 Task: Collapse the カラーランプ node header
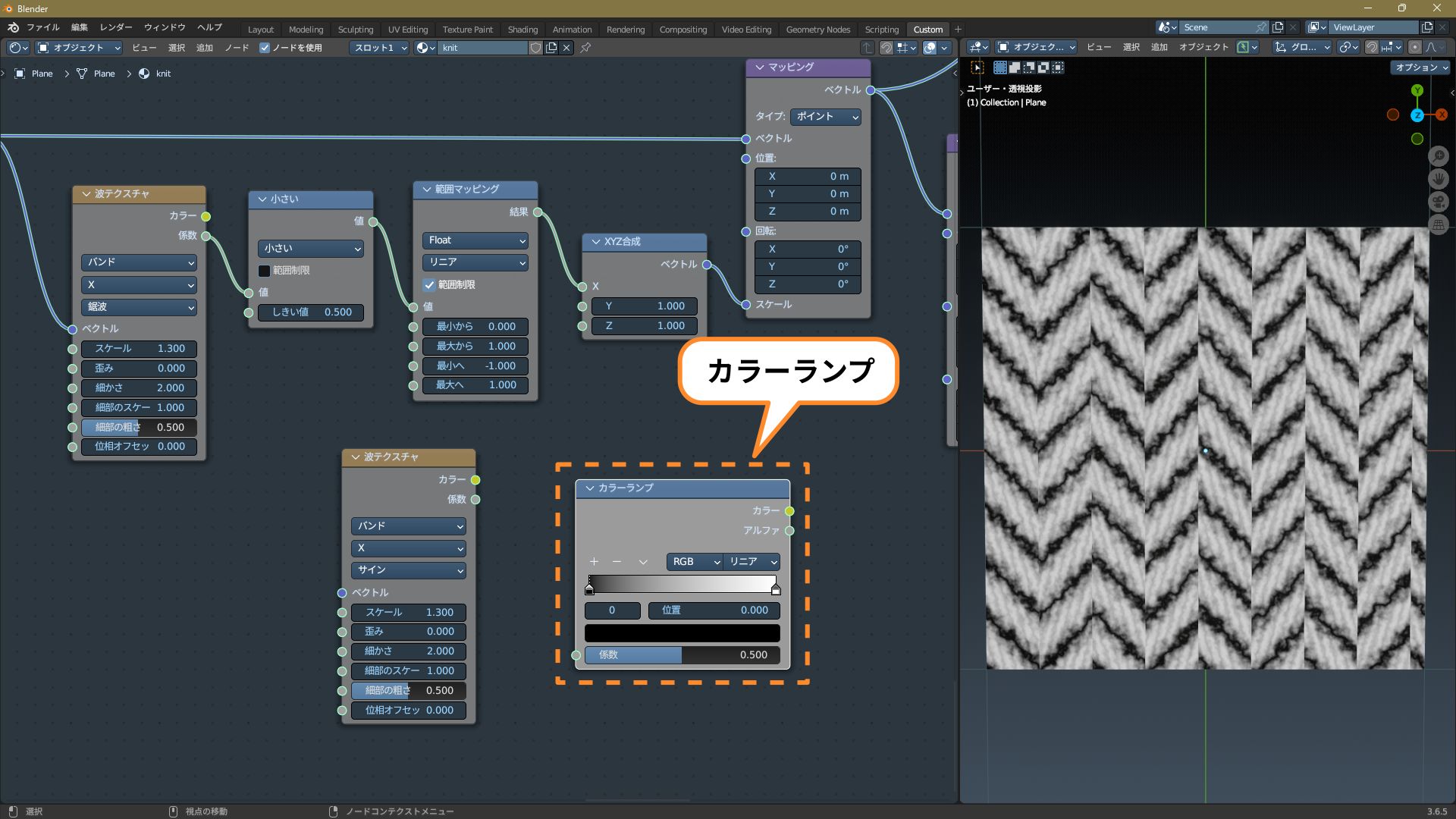coord(590,488)
